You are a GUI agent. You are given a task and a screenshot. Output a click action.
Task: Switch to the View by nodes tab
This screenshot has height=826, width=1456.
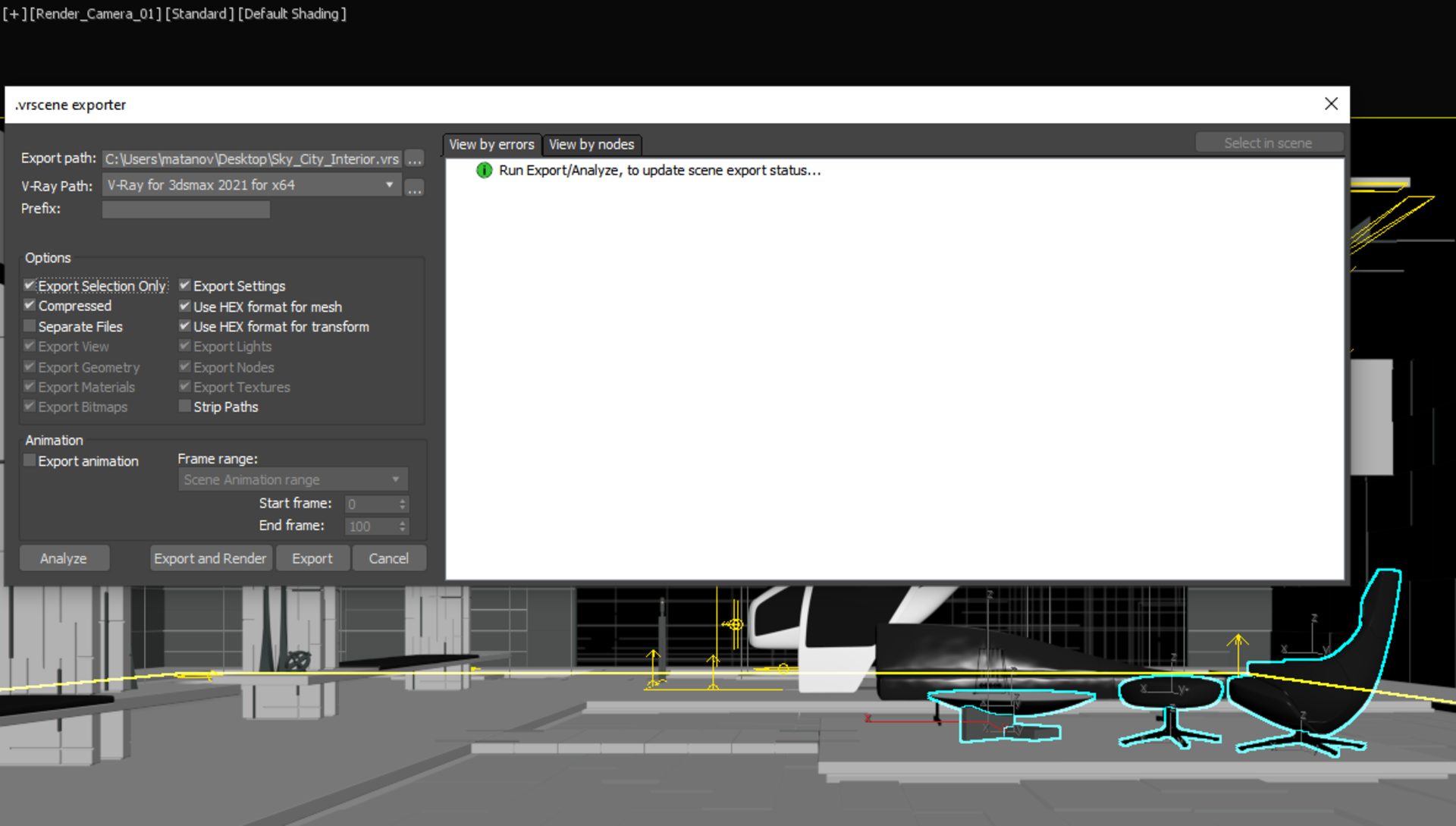[592, 144]
